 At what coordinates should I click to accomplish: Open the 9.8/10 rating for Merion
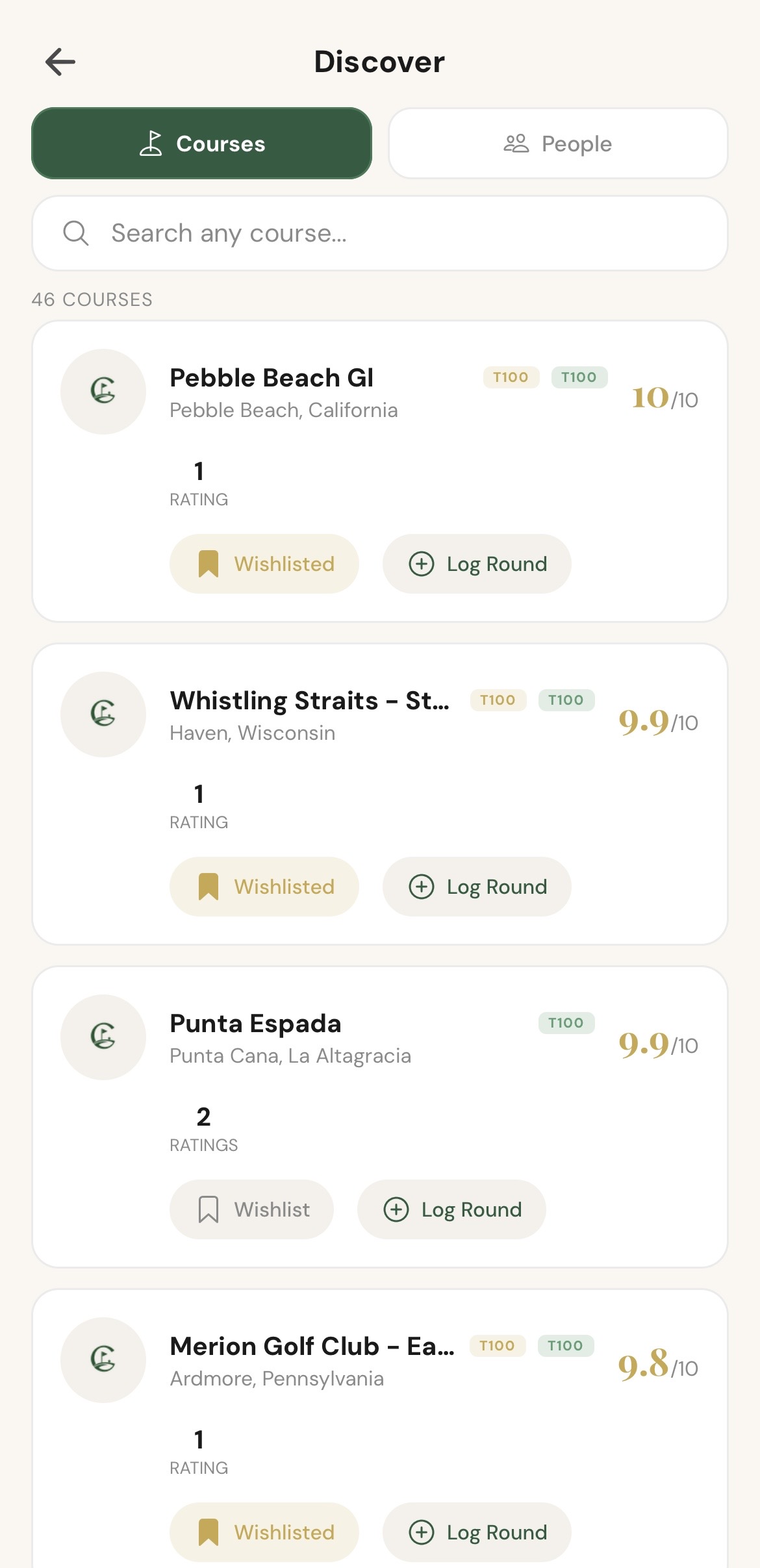pyautogui.click(x=657, y=1364)
